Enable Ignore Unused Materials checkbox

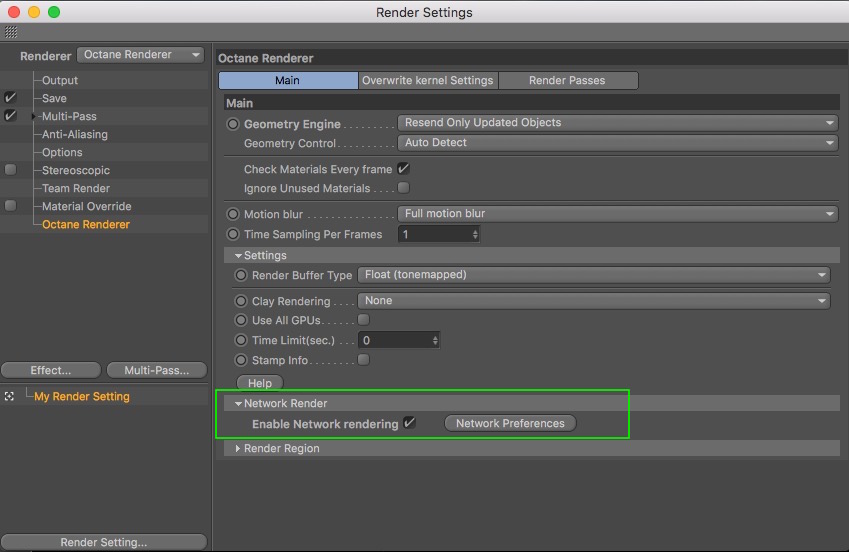403,187
